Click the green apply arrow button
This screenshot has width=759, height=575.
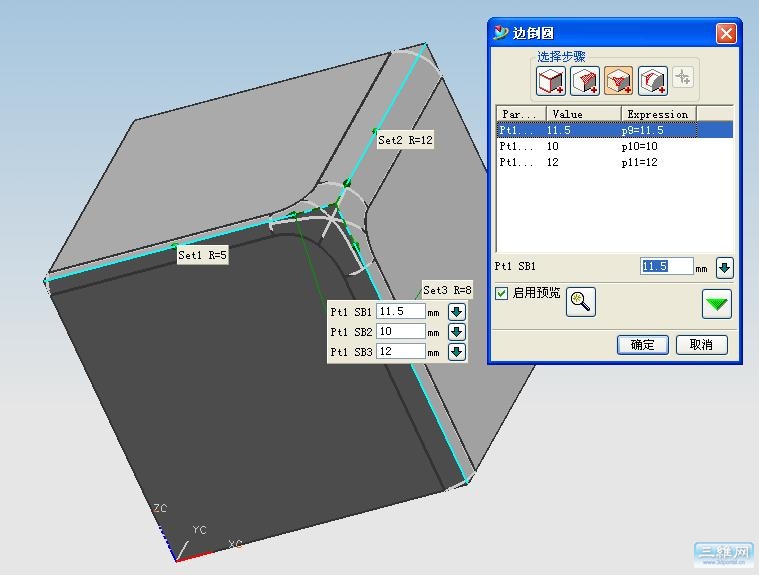(716, 304)
